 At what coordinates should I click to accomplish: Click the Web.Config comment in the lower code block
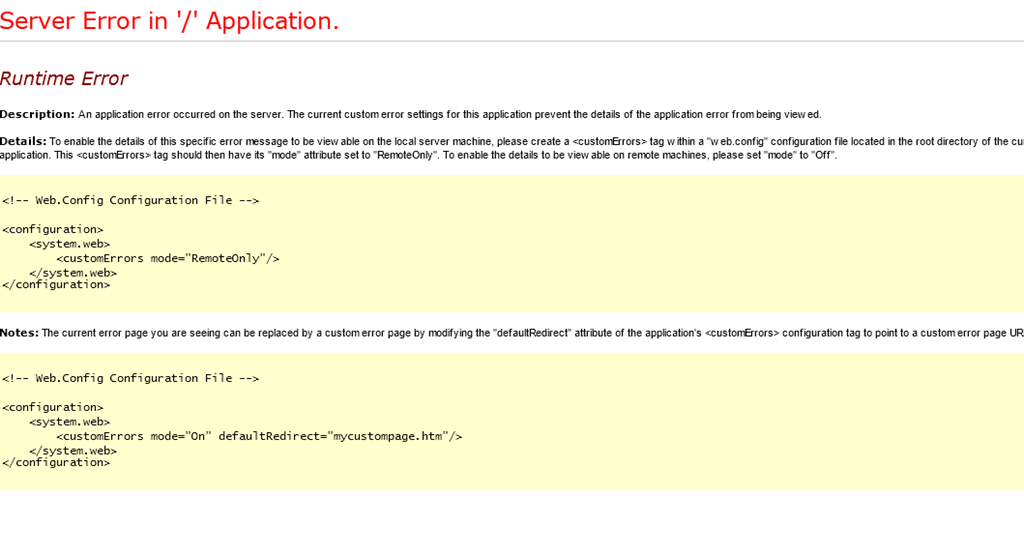click(x=130, y=378)
